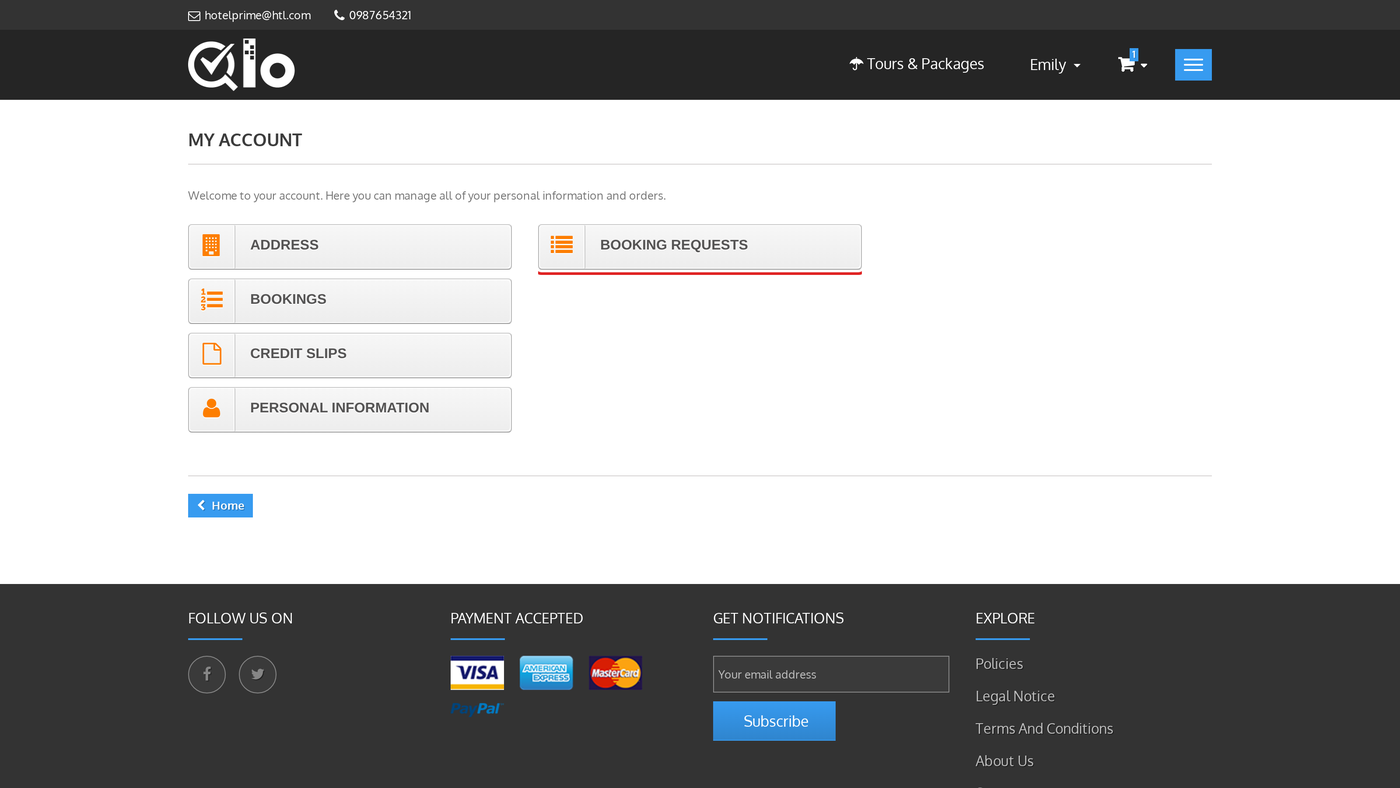Screen dimensions: 1400x788
Task: Click the hotelprime@htl.com email text
Action: (258, 15)
